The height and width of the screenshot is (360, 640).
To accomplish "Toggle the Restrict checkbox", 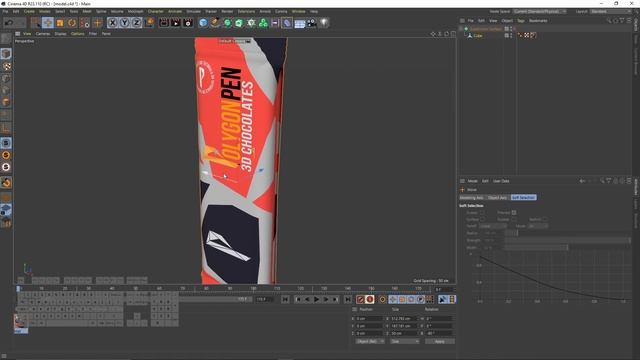I will click(x=545, y=219).
